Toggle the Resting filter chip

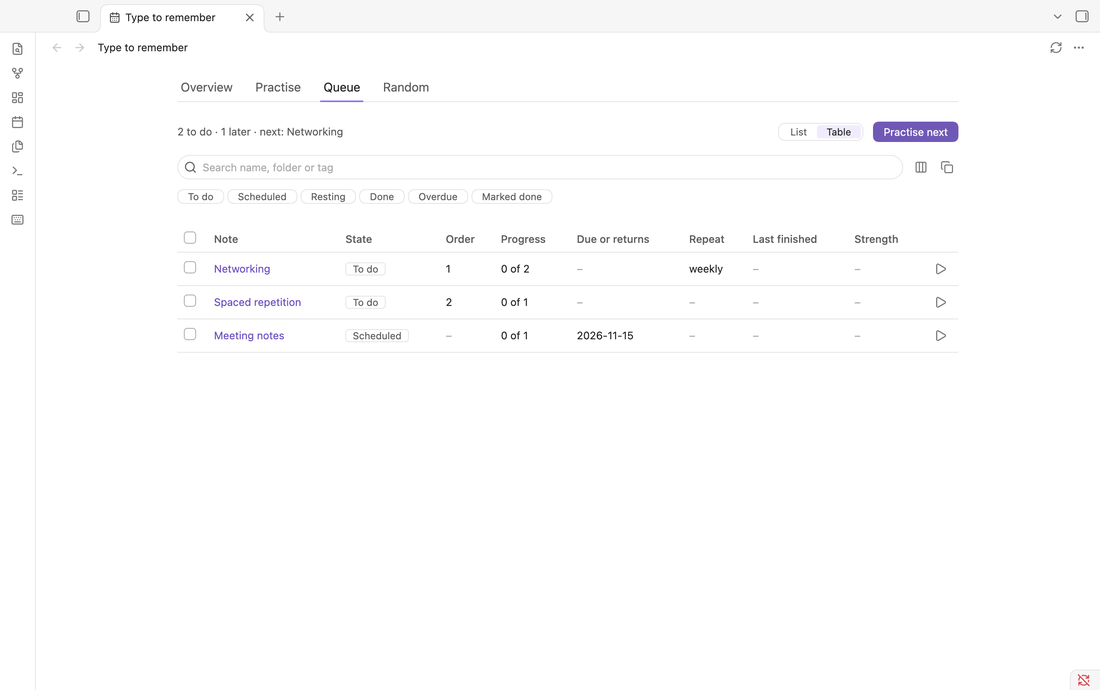[x=328, y=197]
